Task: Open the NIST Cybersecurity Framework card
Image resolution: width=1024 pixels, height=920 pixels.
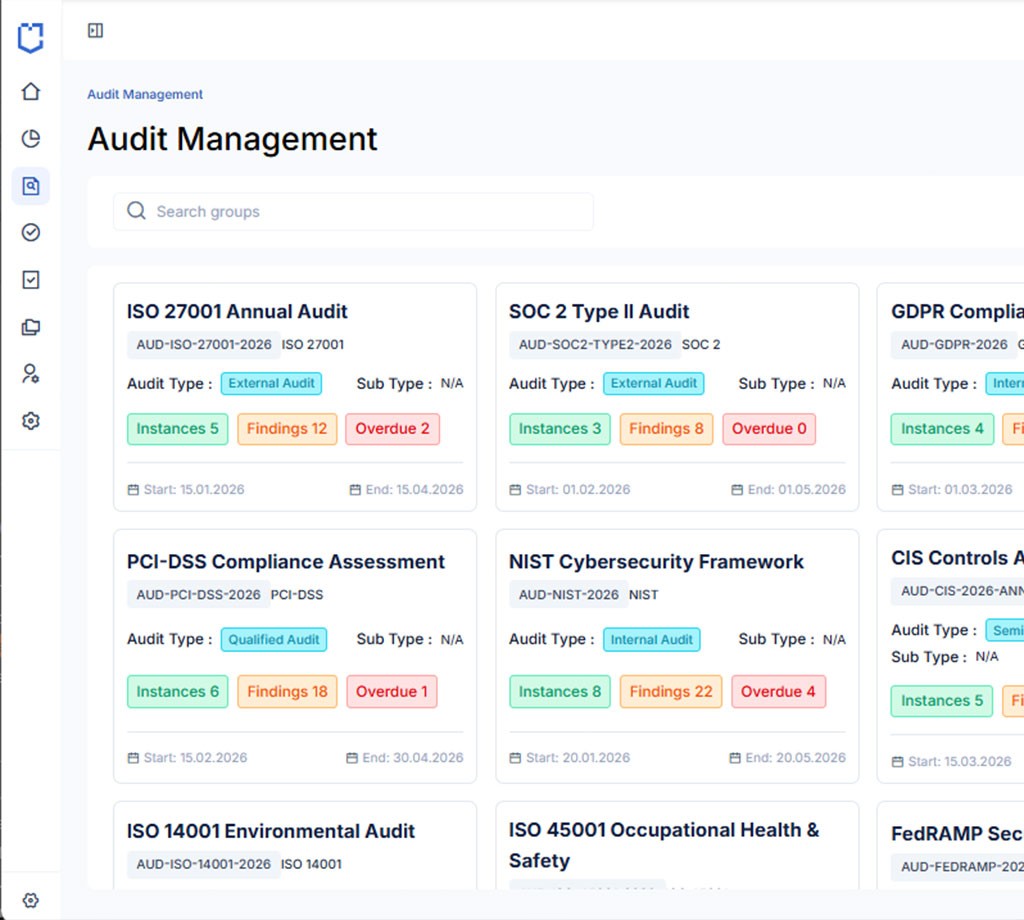Action: (677, 656)
